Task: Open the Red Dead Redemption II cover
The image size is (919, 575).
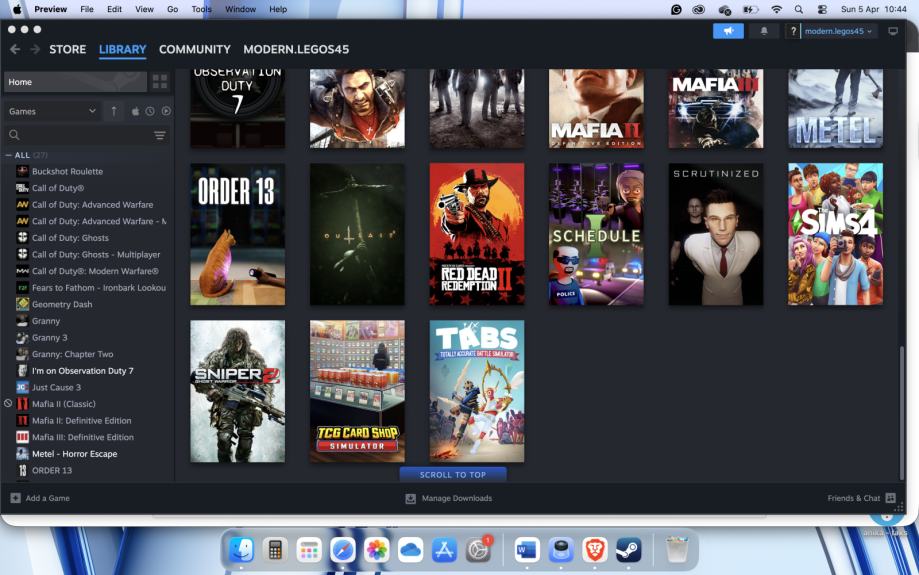Action: tap(477, 234)
